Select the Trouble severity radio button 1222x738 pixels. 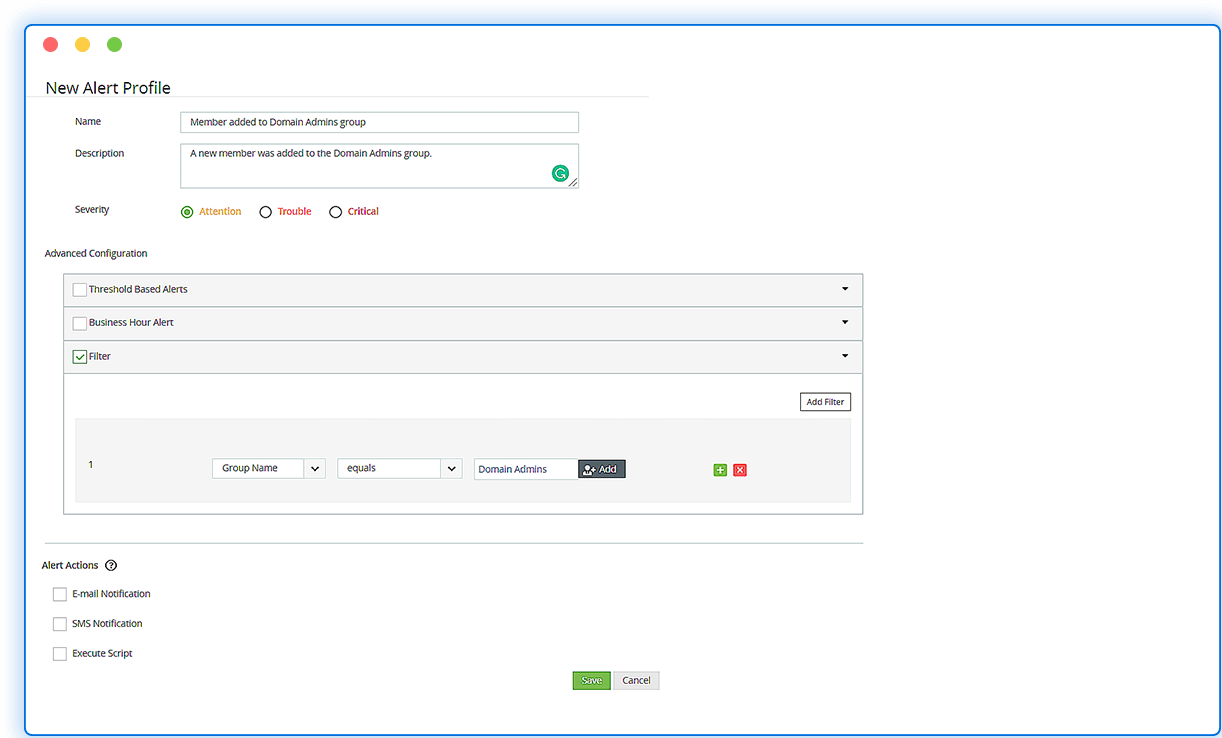pos(265,211)
